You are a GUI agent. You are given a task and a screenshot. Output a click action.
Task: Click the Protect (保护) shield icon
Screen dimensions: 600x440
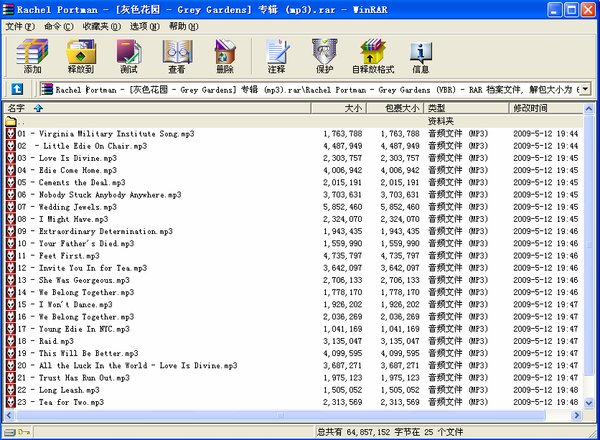(324, 56)
